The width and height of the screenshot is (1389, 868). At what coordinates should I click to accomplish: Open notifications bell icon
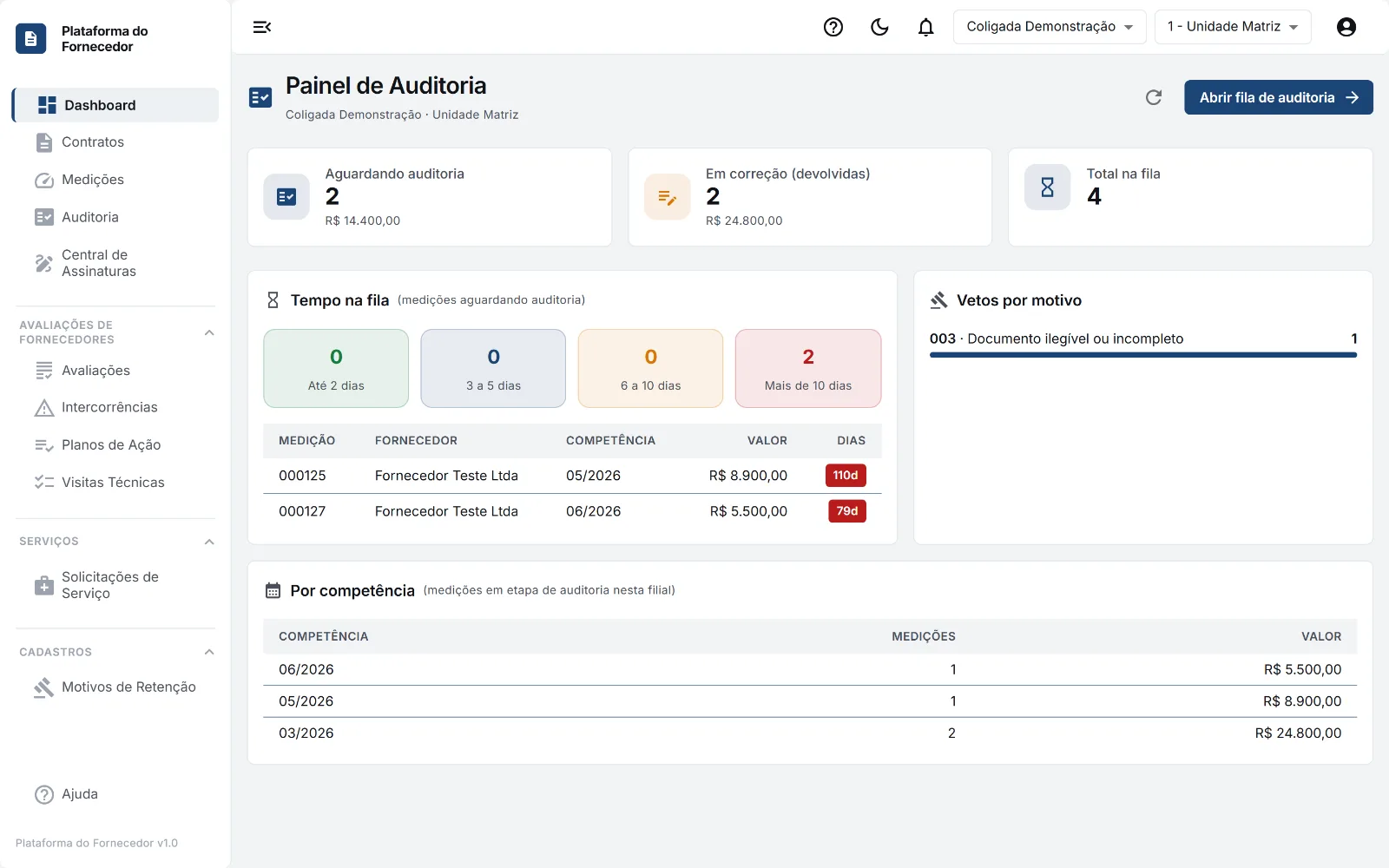(x=926, y=27)
